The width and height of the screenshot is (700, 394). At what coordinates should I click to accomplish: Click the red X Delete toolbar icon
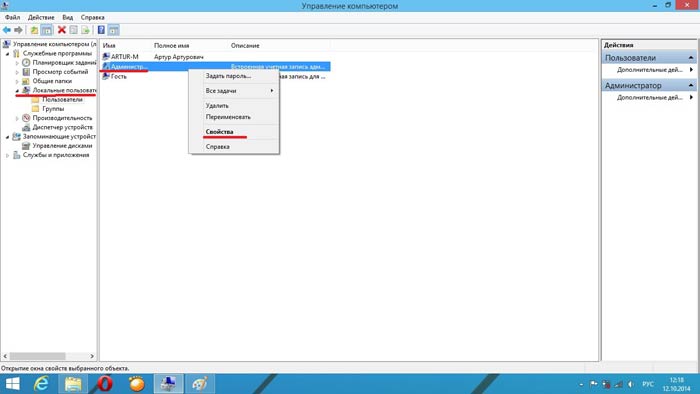[x=62, y=30]
